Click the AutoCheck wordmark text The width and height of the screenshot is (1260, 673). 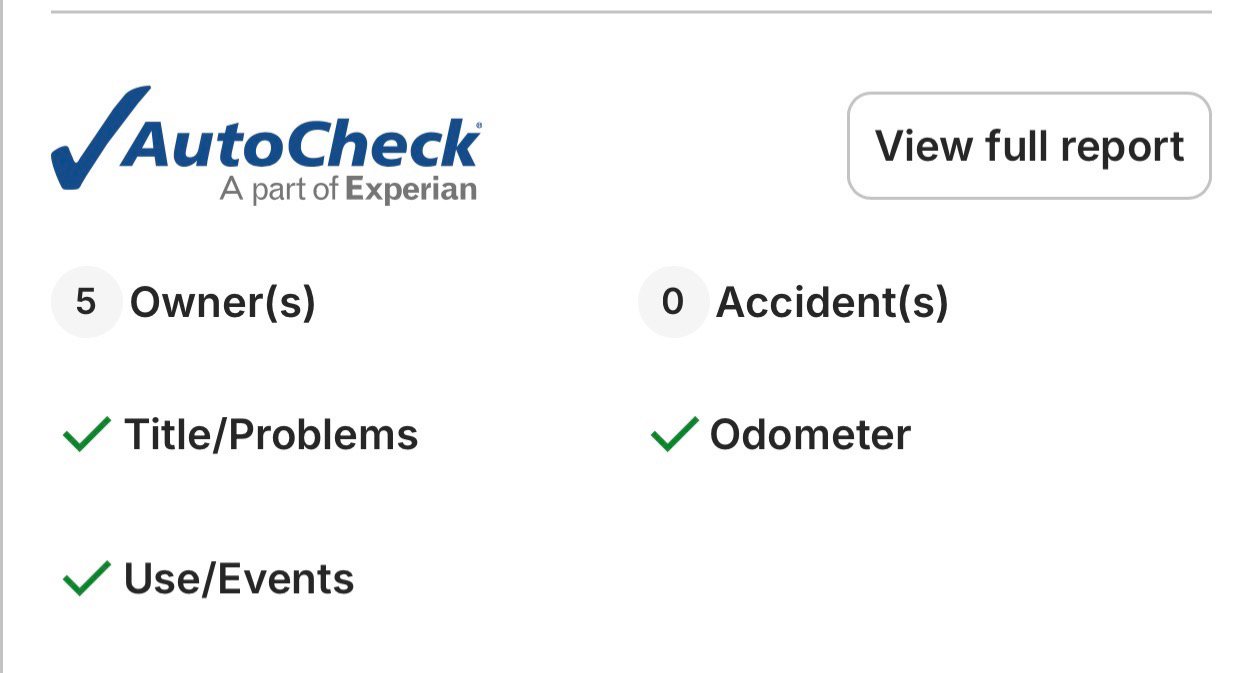coord(300,143)
